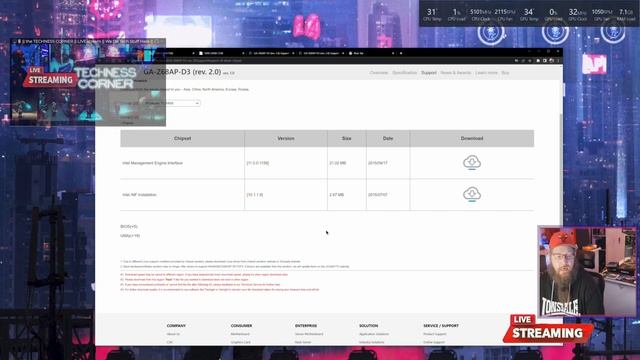The width and height of the screenshot is (640, 360).
Task: Open the operating system selection dropdown
Action: pyautogui.click(x=171, y=103)
